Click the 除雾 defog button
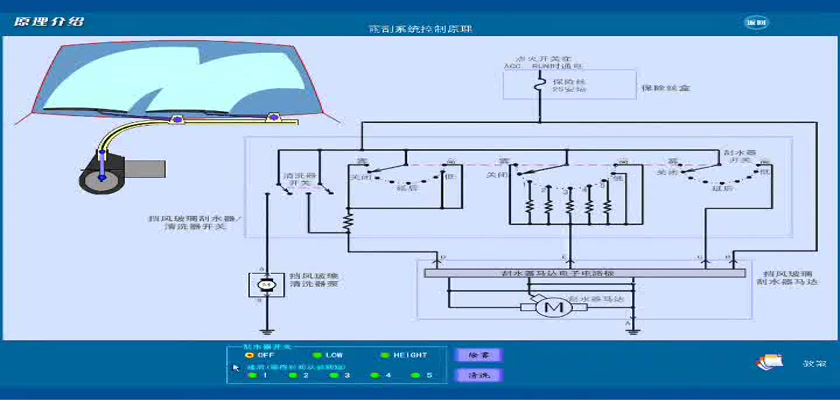 tap(479, 355)
